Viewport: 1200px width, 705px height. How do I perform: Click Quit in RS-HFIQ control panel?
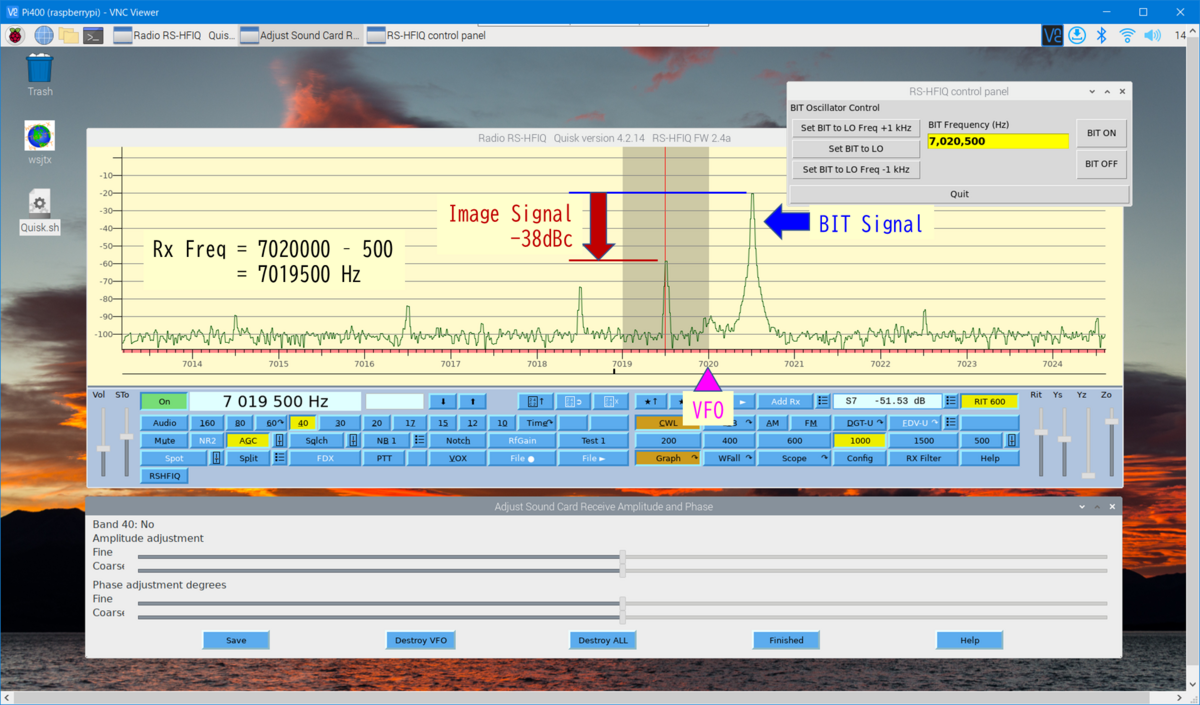[959, 194]
